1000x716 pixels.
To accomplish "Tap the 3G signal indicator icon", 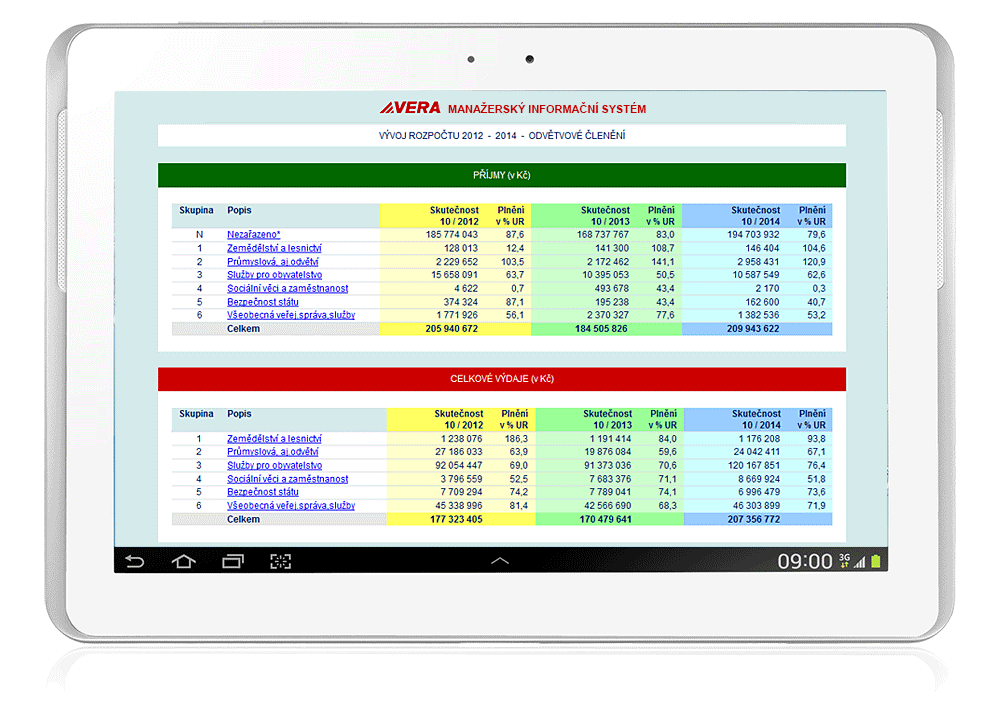I will (x=845, y=562).
